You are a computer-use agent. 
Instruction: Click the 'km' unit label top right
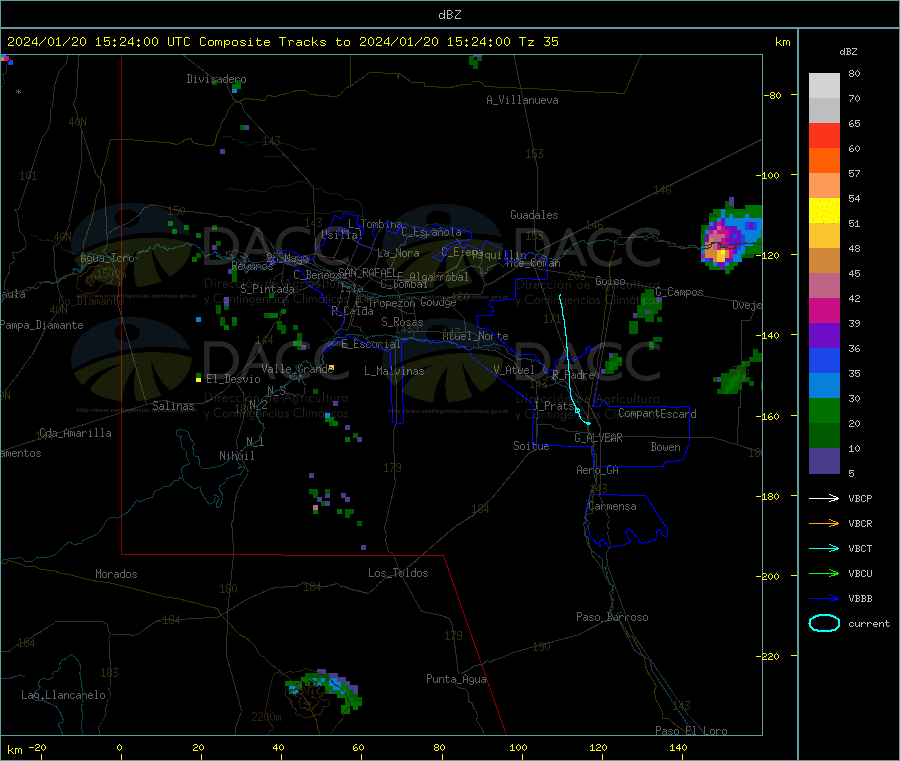[x=782, y=42]
